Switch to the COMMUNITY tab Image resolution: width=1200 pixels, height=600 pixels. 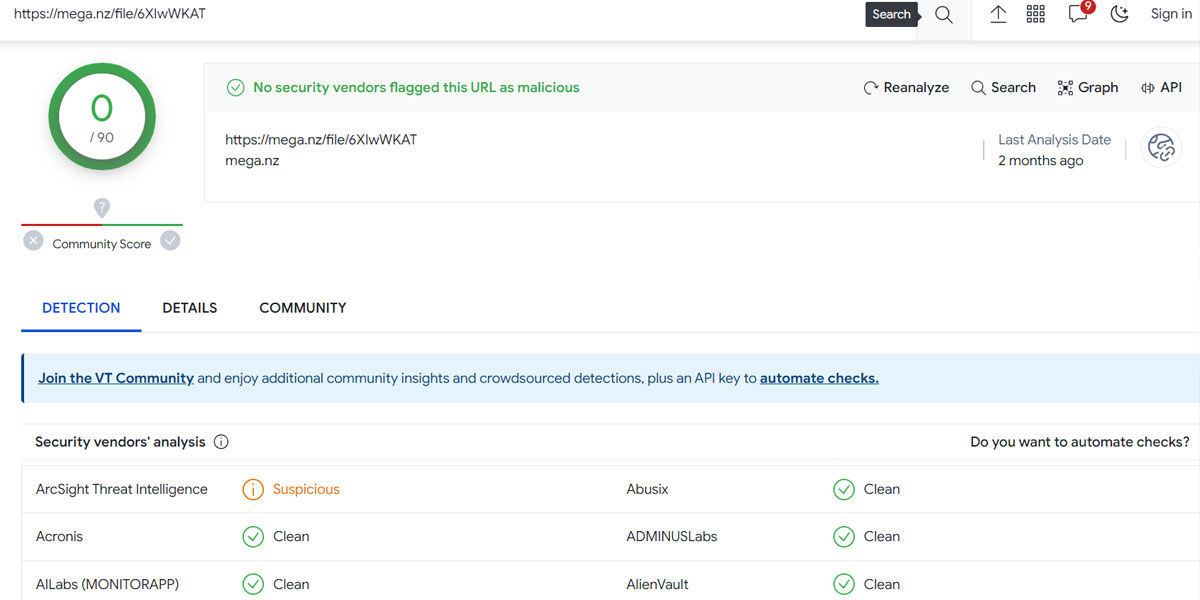pyautogui.click(x=303, y=308)
